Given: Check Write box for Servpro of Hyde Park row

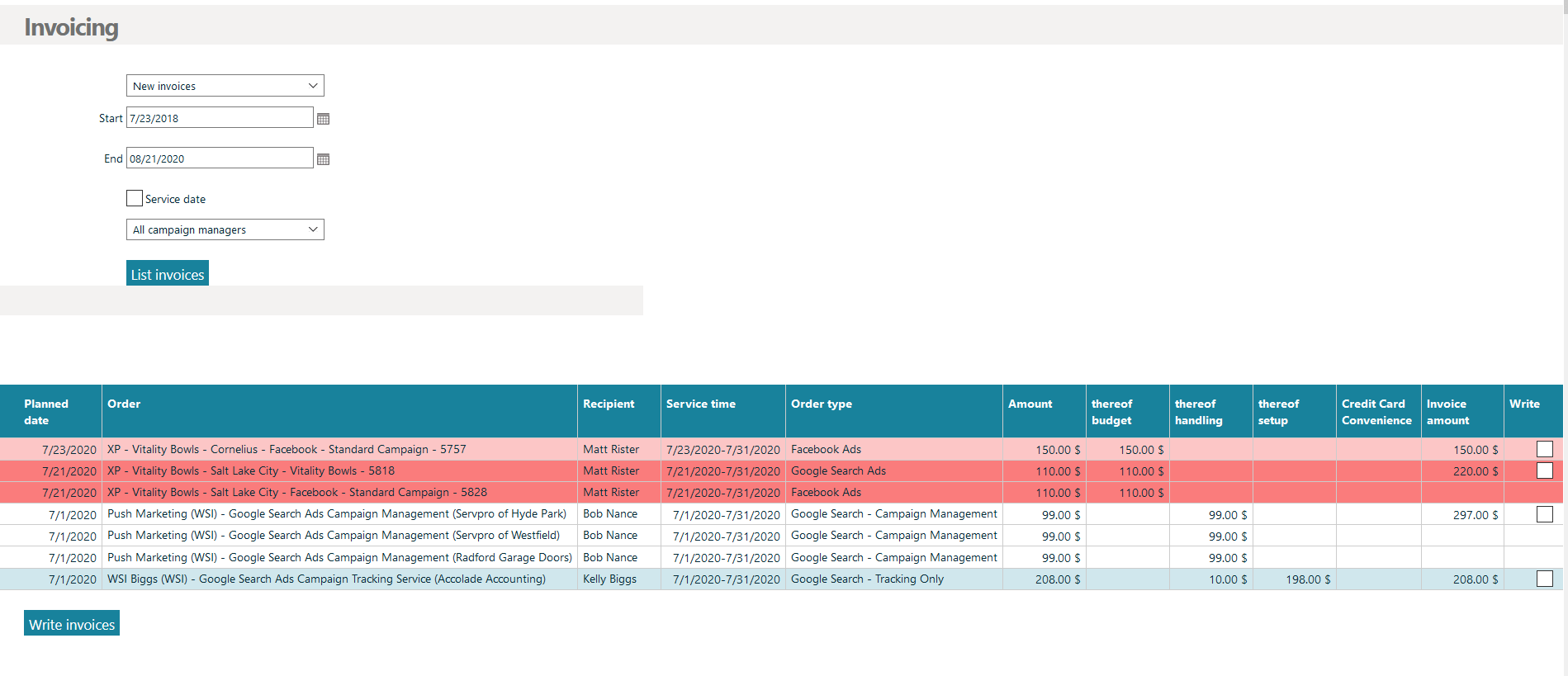Looking at the screenshot, I should click(1544, 514).
